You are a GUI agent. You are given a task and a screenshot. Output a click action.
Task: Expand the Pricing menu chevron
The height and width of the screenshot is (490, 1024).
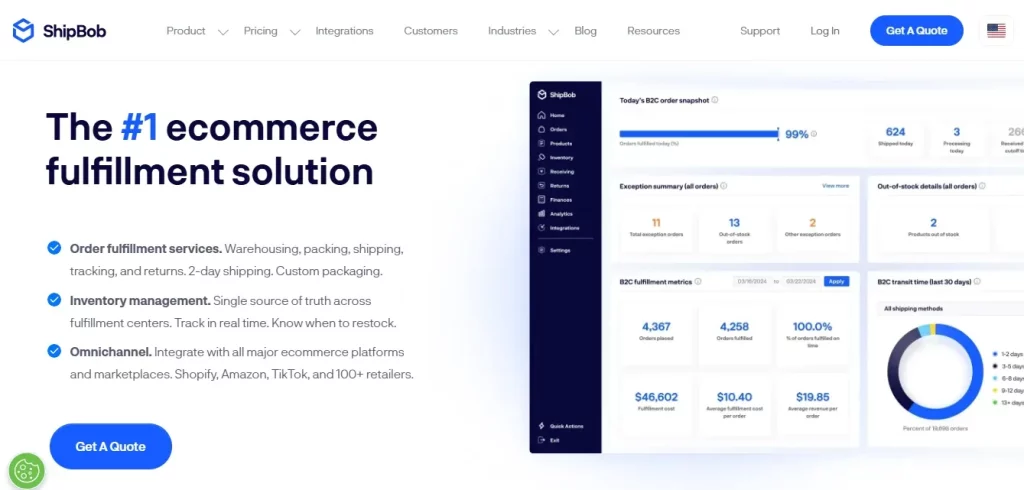click(x=295, y=32)
